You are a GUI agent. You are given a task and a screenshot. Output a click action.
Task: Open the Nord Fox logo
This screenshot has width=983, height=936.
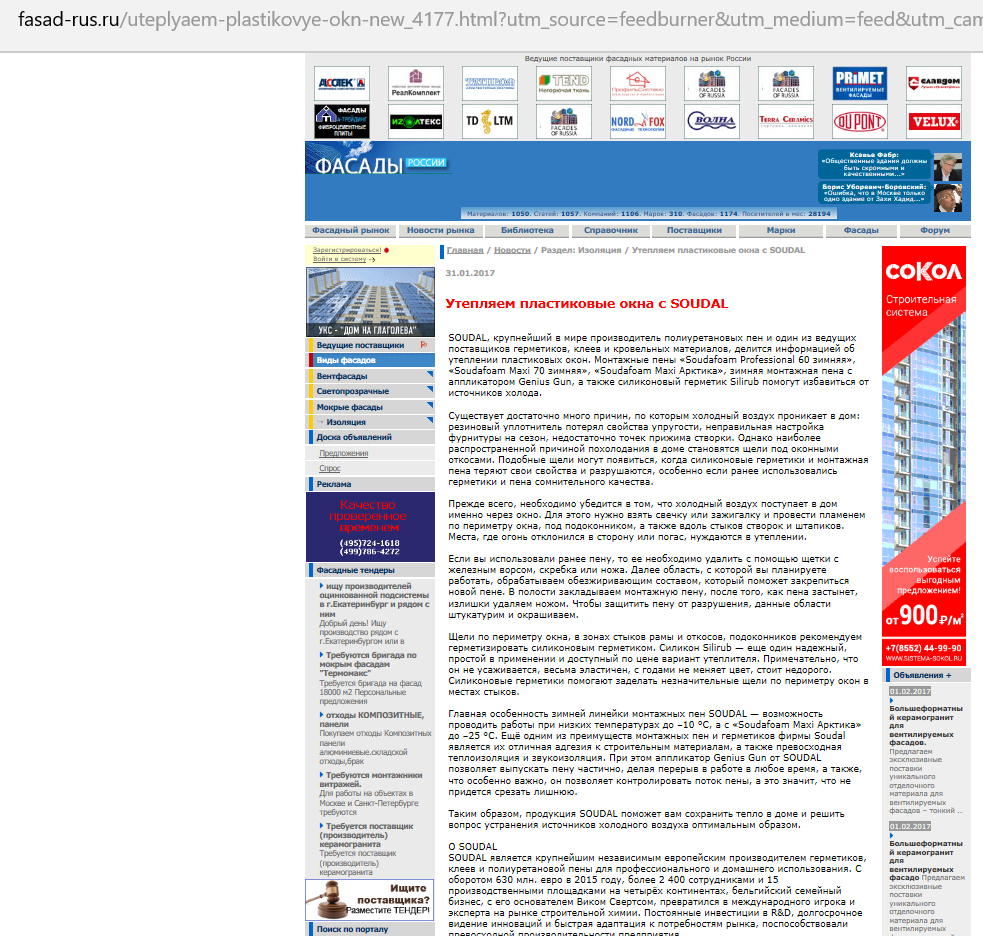638,121
